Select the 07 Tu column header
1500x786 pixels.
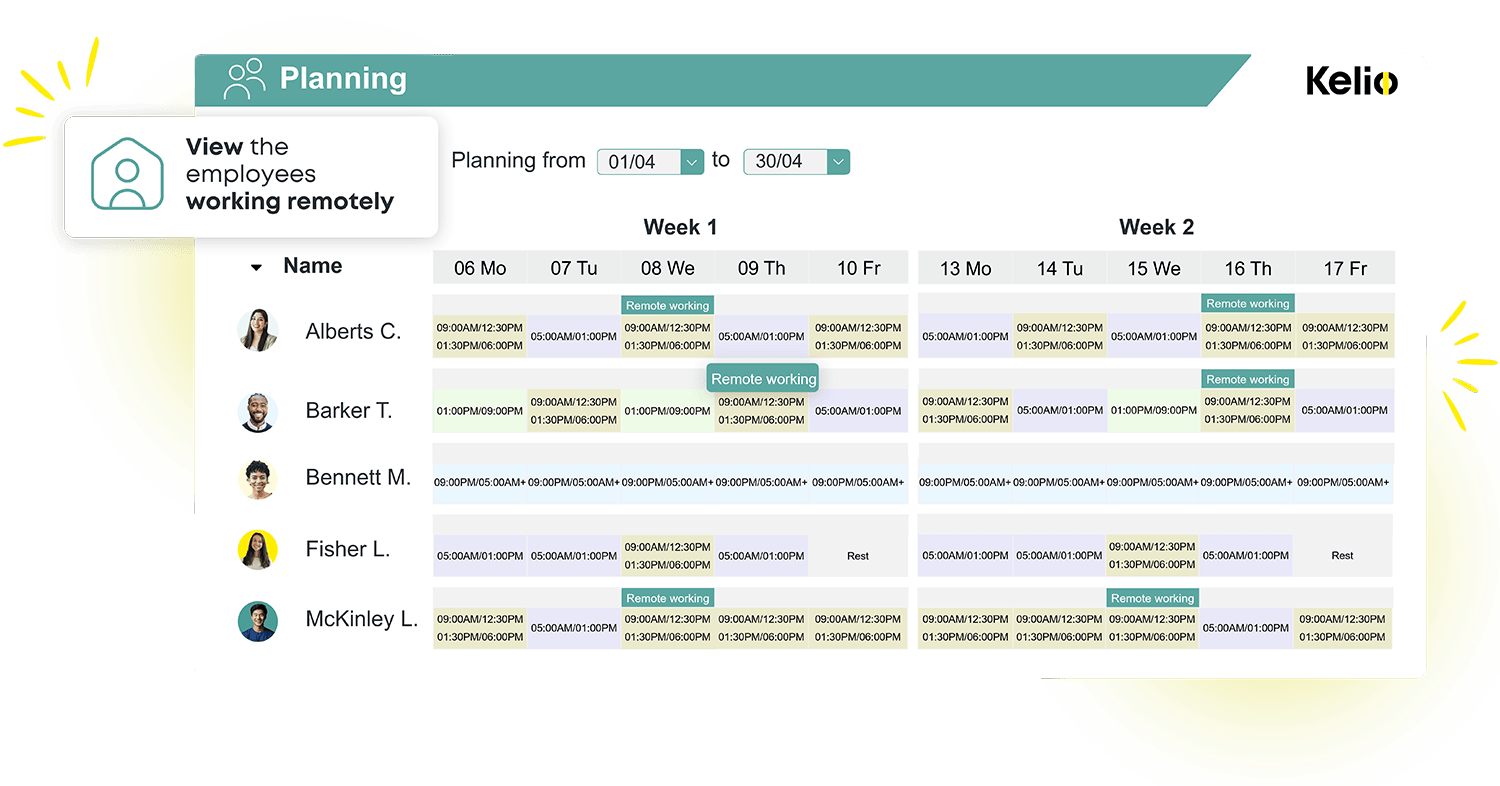[574, 268]
